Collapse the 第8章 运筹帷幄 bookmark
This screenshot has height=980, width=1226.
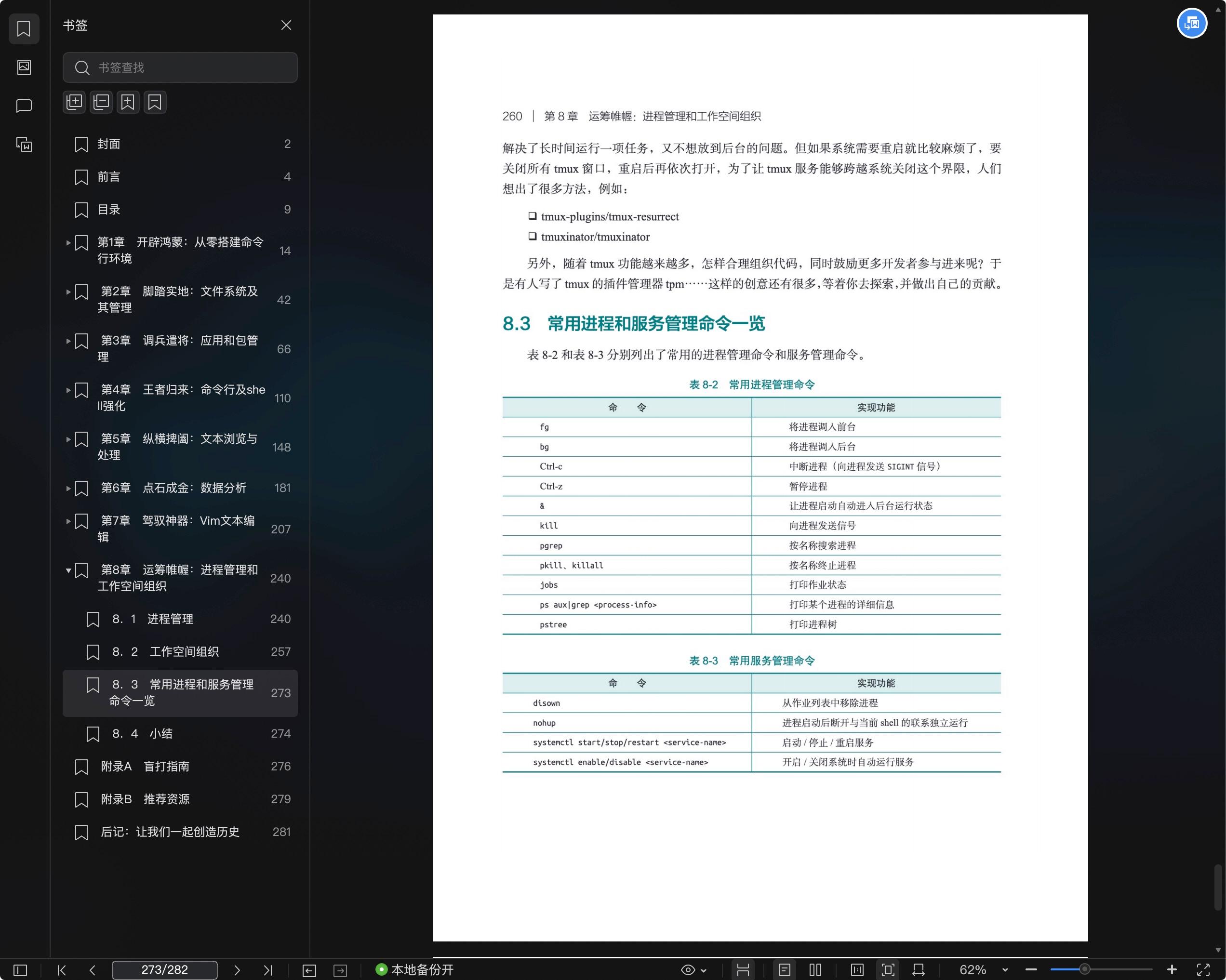tap(68, 570)
